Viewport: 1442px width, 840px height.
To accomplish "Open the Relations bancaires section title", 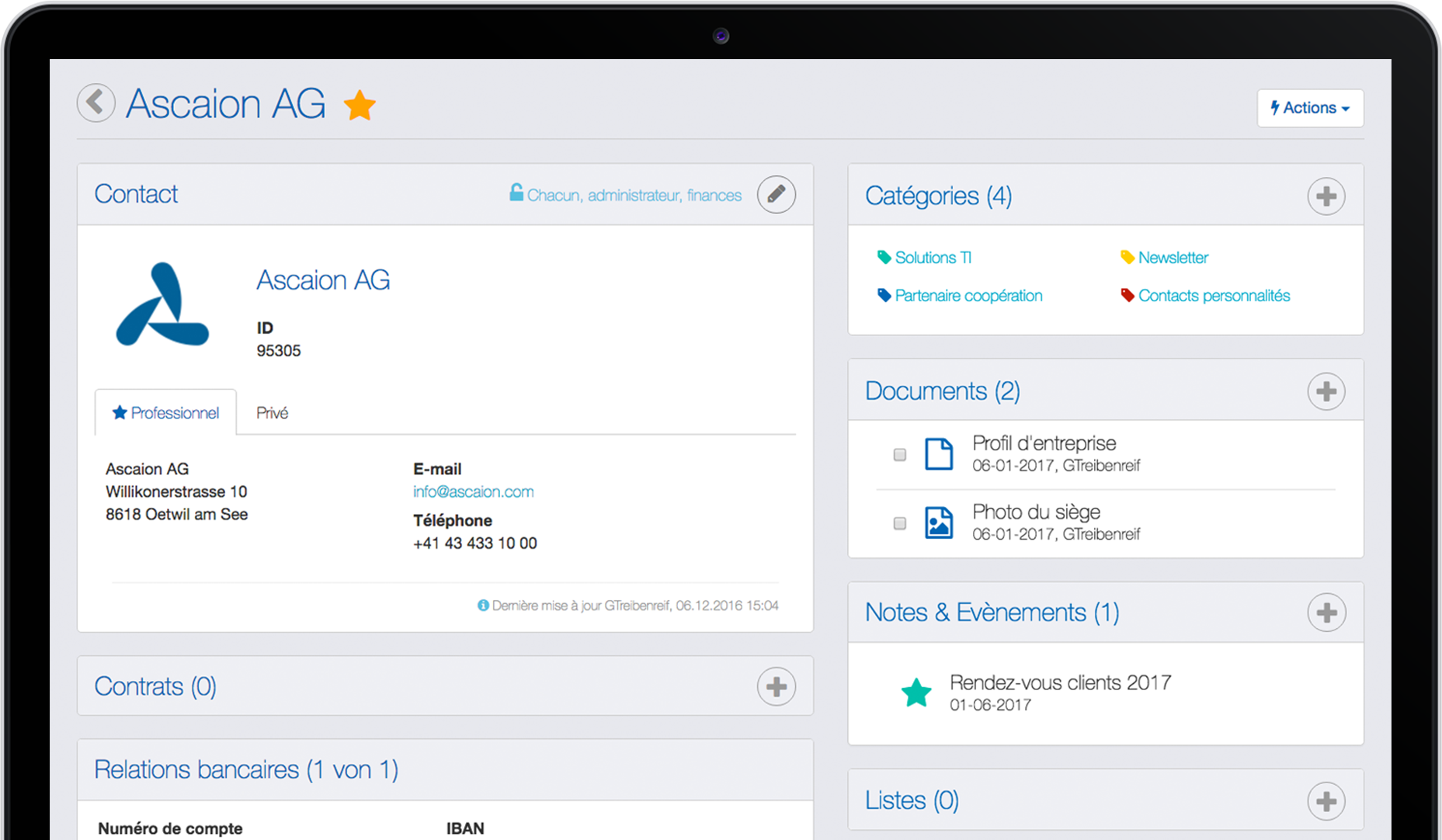I will click(246, 769).
